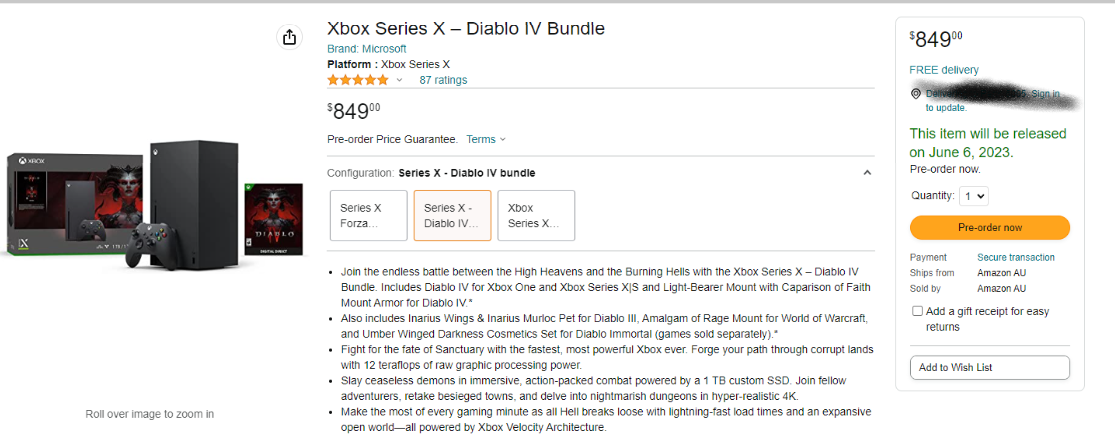Screen dimensions: 1115x437
Task: Click the Pre-order now button
Action: (x=989, y=228)
